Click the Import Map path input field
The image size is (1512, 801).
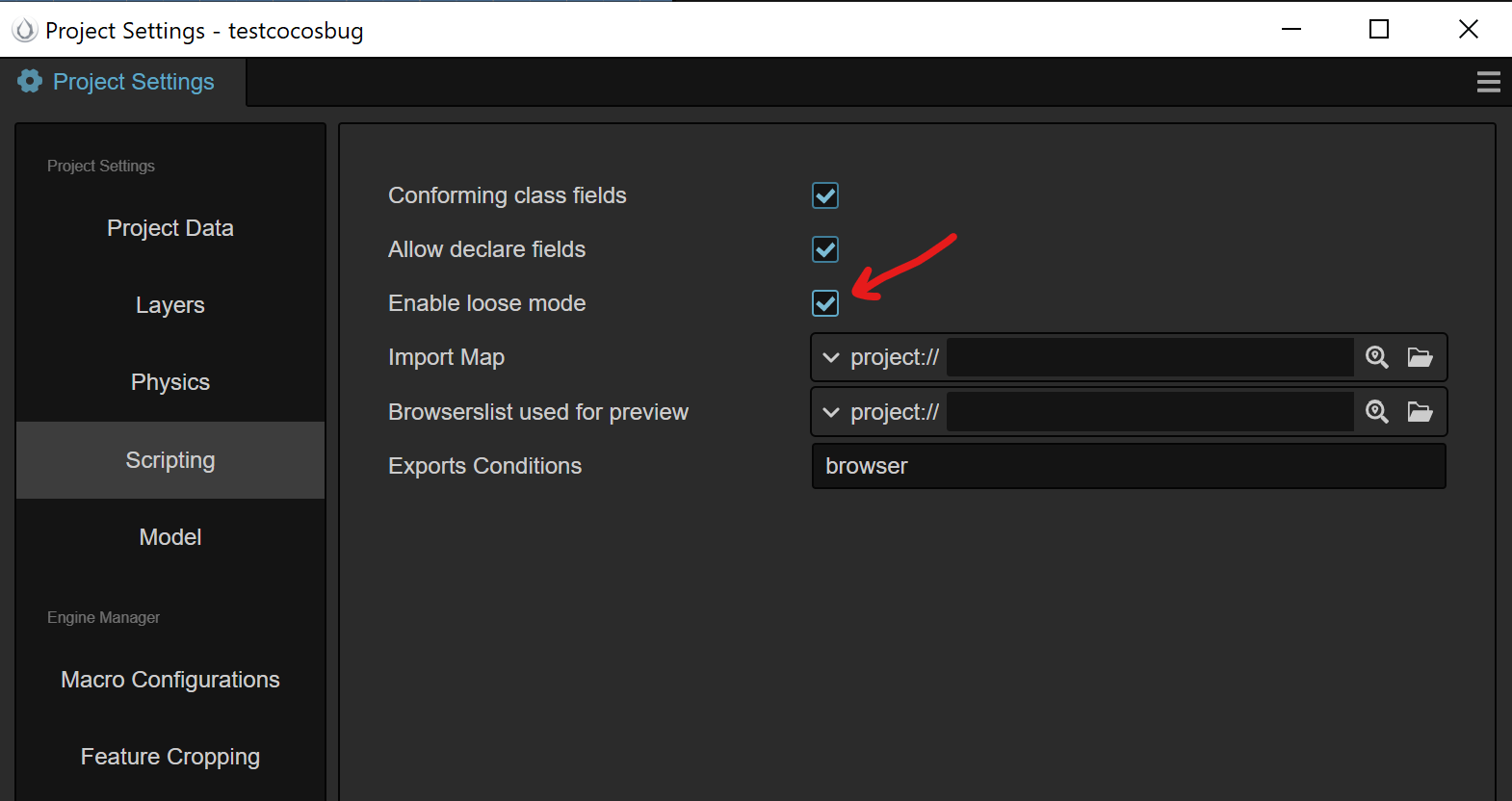tap(1150, 357)
